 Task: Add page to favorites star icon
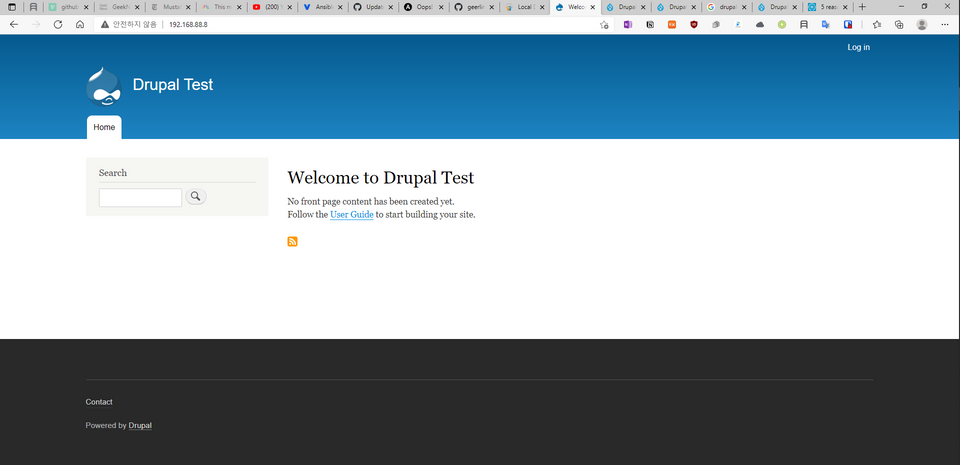coord(604,24)
